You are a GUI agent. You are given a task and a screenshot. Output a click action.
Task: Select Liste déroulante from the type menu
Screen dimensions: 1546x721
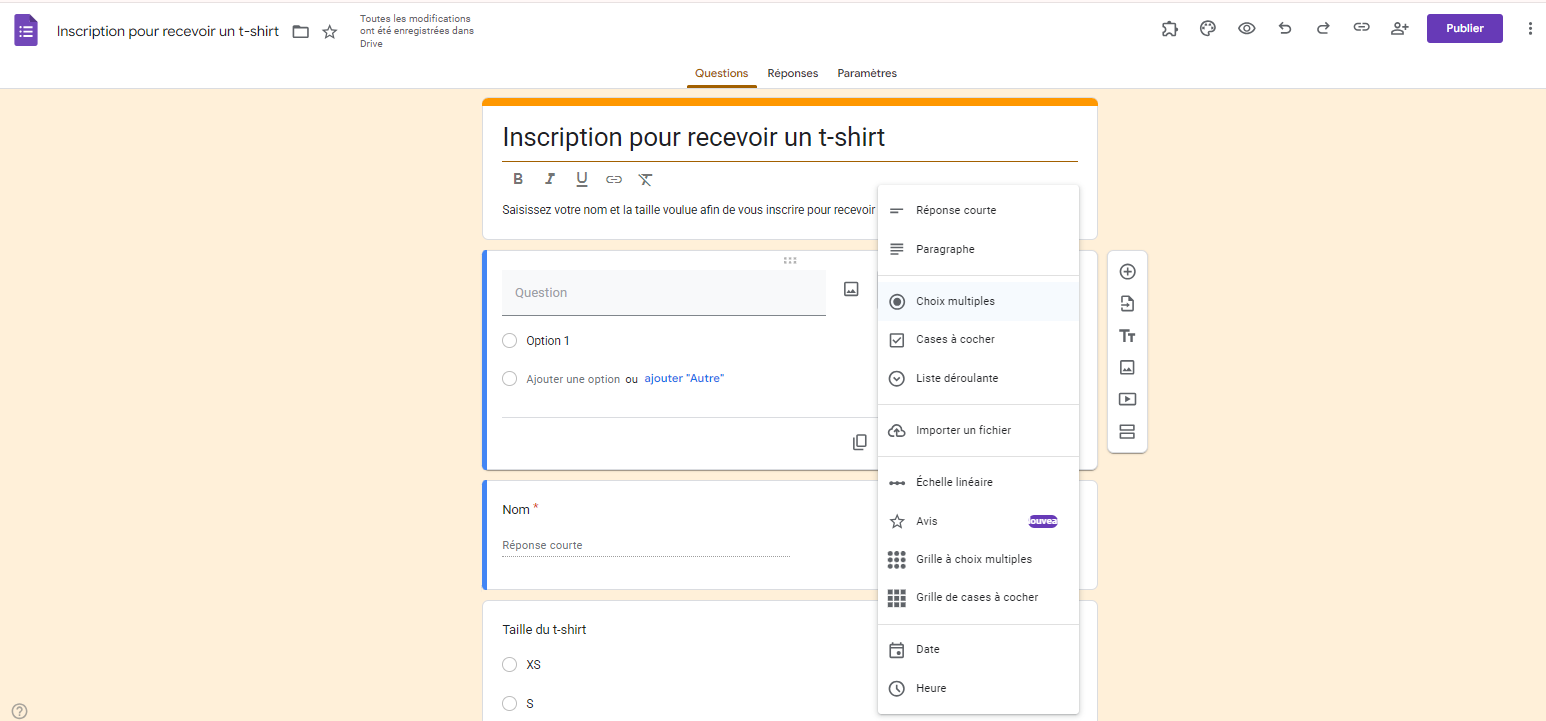pyautogui.click(x=957, y=378)
